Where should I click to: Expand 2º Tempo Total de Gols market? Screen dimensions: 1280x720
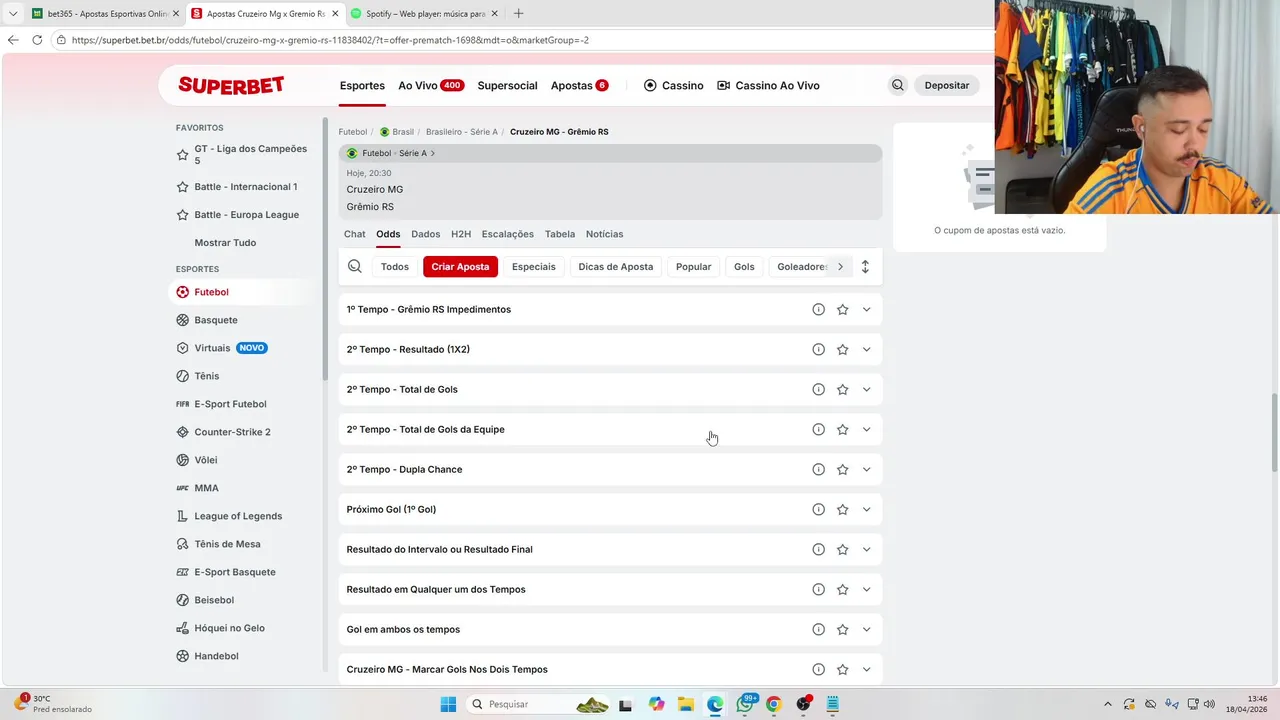(866, 389)
